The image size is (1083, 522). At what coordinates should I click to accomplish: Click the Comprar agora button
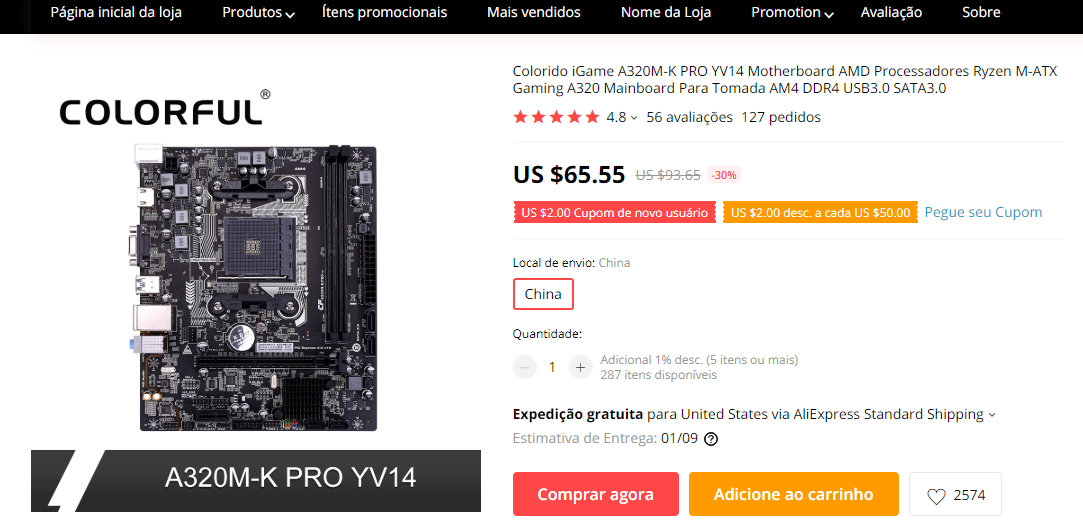pos(595,494)
